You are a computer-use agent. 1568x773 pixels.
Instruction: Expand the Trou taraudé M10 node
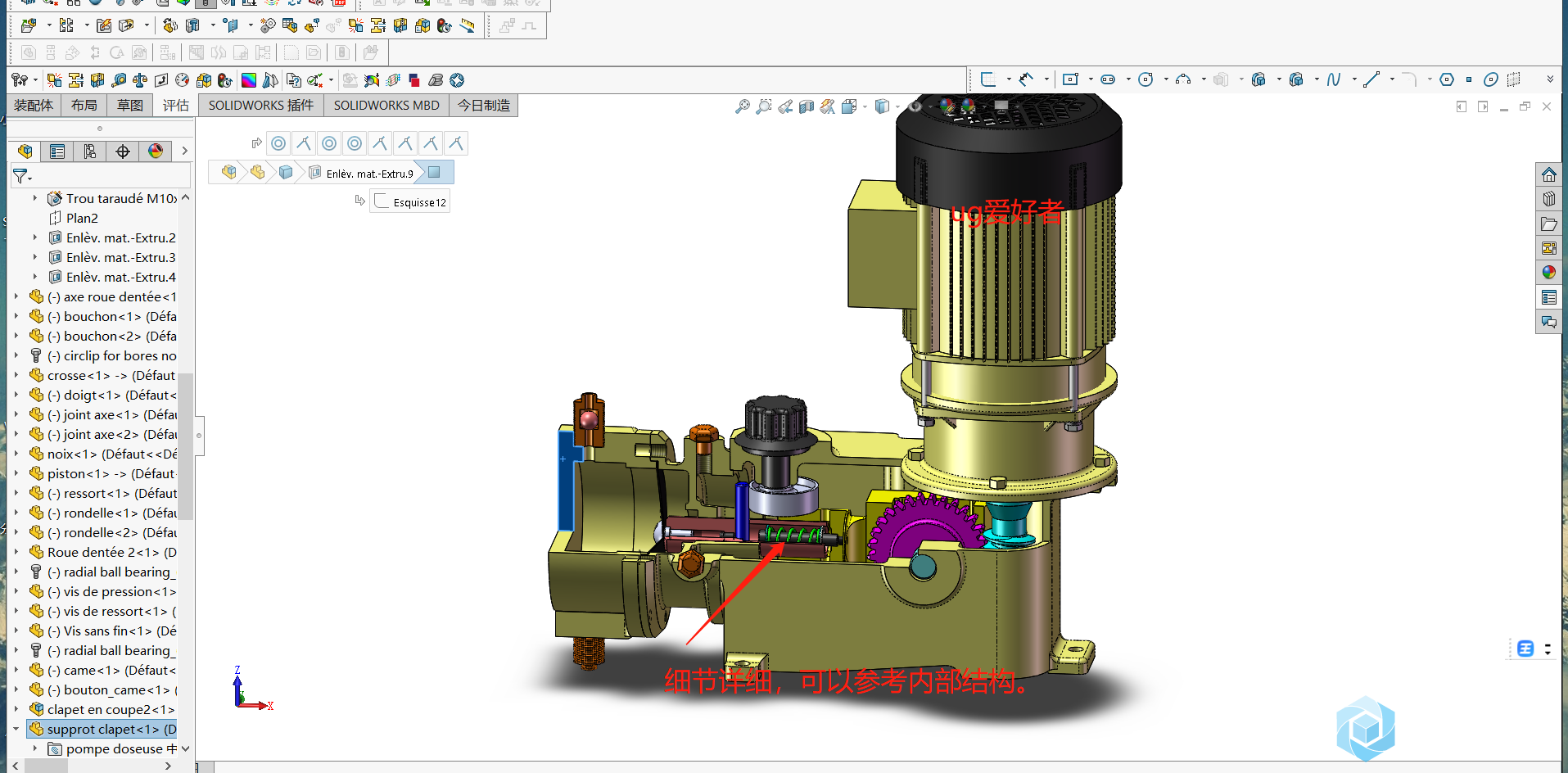34,198
